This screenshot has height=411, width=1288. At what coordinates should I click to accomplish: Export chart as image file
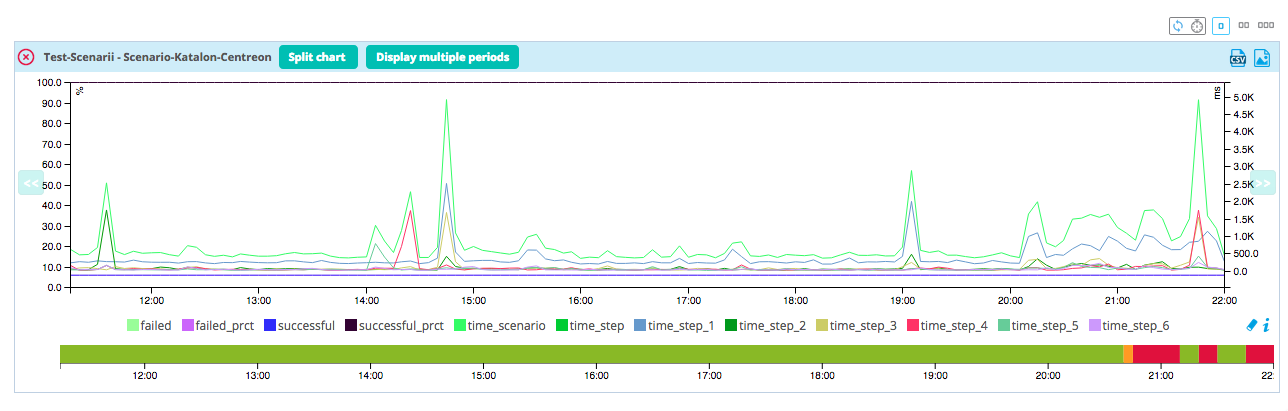click(x=1261, y=58)
